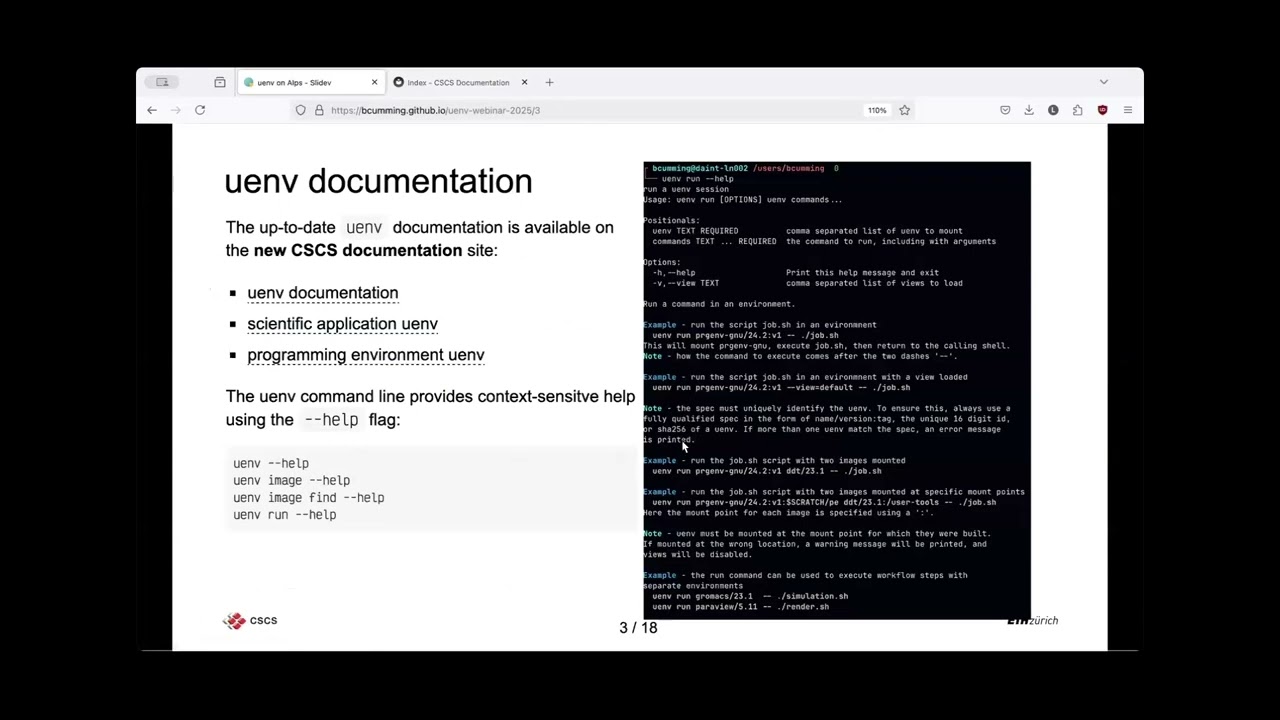The height and width of the screenshot is (720, 1280).
Task: Click the inline --help flag text
Action: coord(331,420)
